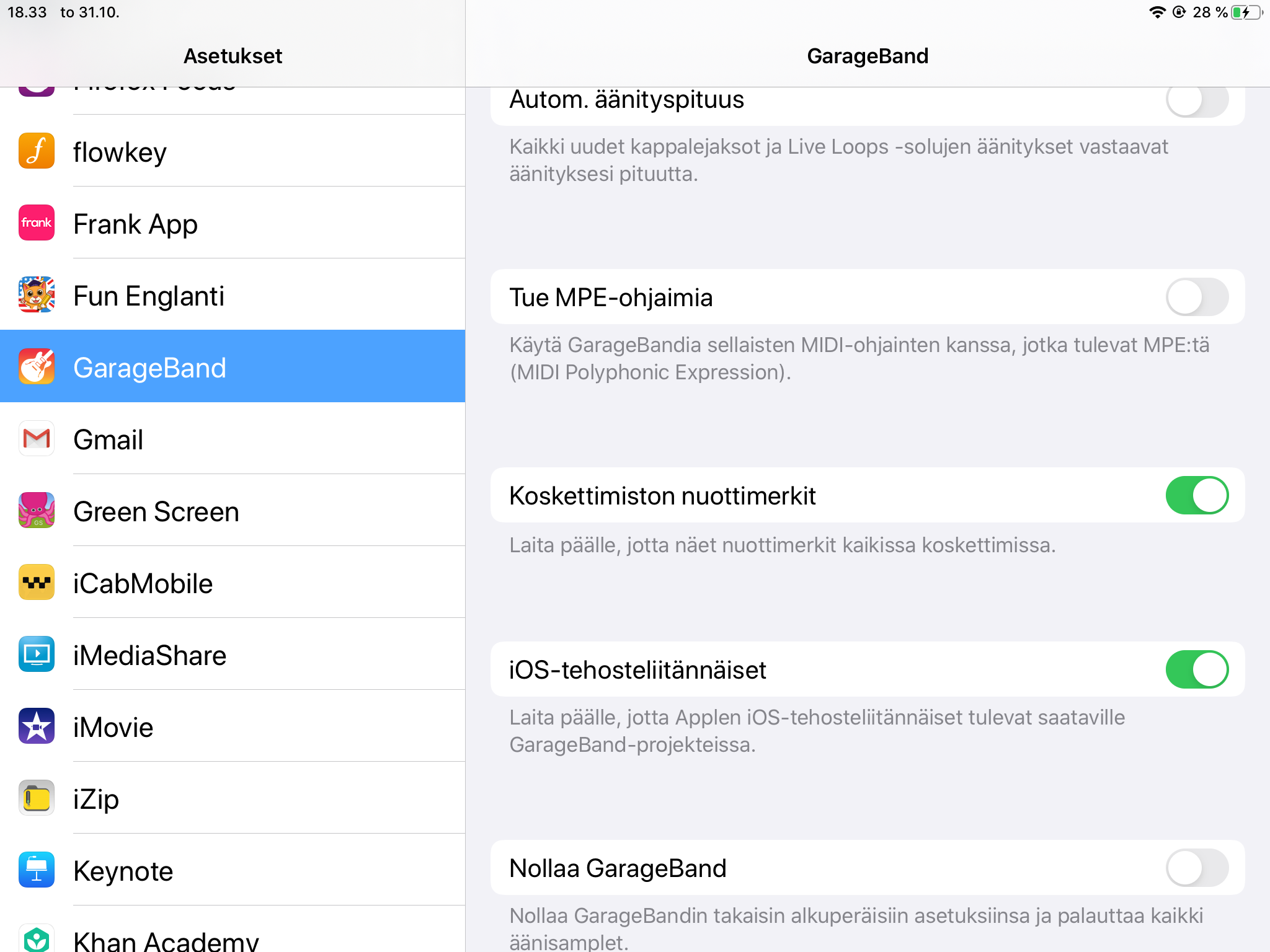Screen dimensions: 1270x952
Task: Tap the Keynote podium icon
Action: click(37, 870)
